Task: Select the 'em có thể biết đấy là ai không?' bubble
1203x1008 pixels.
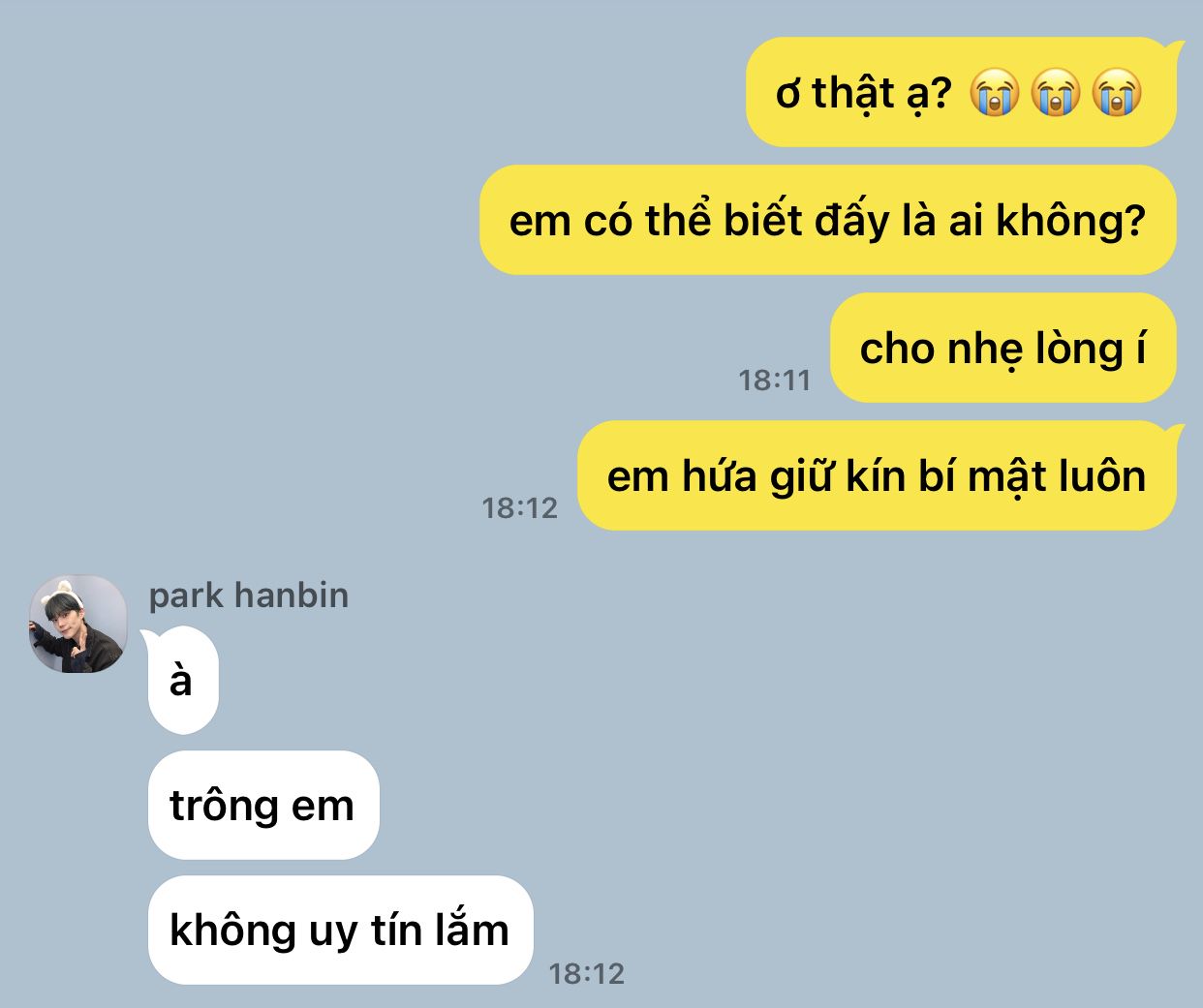Action: click(x=828, y=220)
